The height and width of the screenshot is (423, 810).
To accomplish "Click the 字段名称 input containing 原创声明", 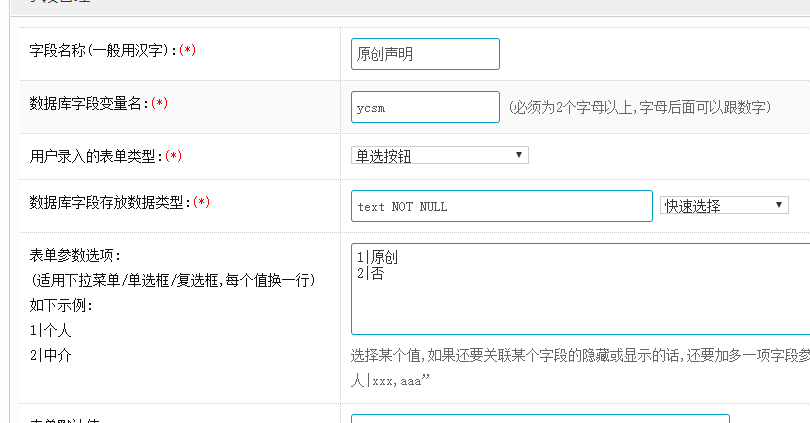I will pyautogui.click(x=425, y=54).
